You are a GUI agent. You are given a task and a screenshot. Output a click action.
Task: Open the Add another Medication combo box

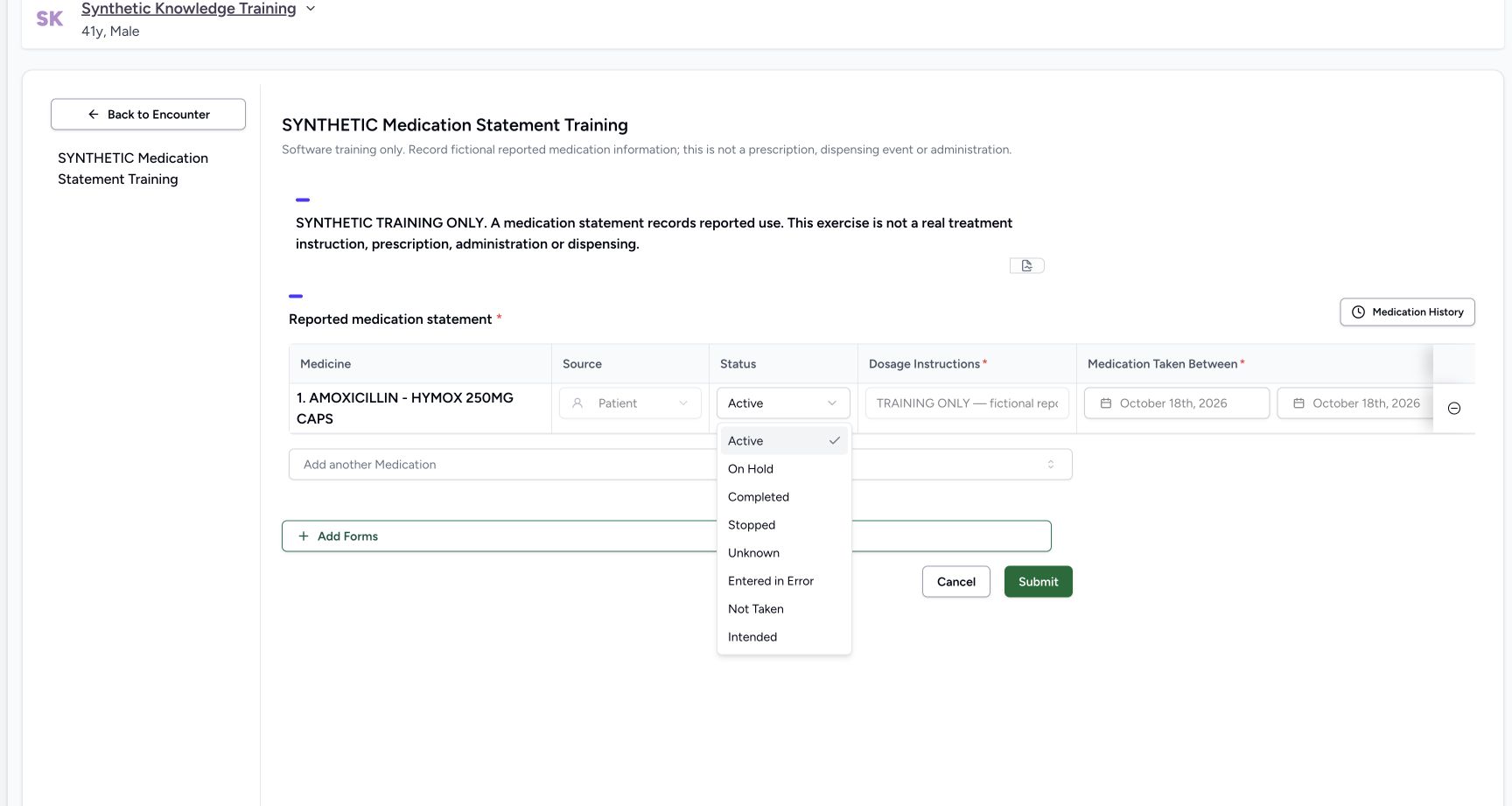[x=680, y=465]
